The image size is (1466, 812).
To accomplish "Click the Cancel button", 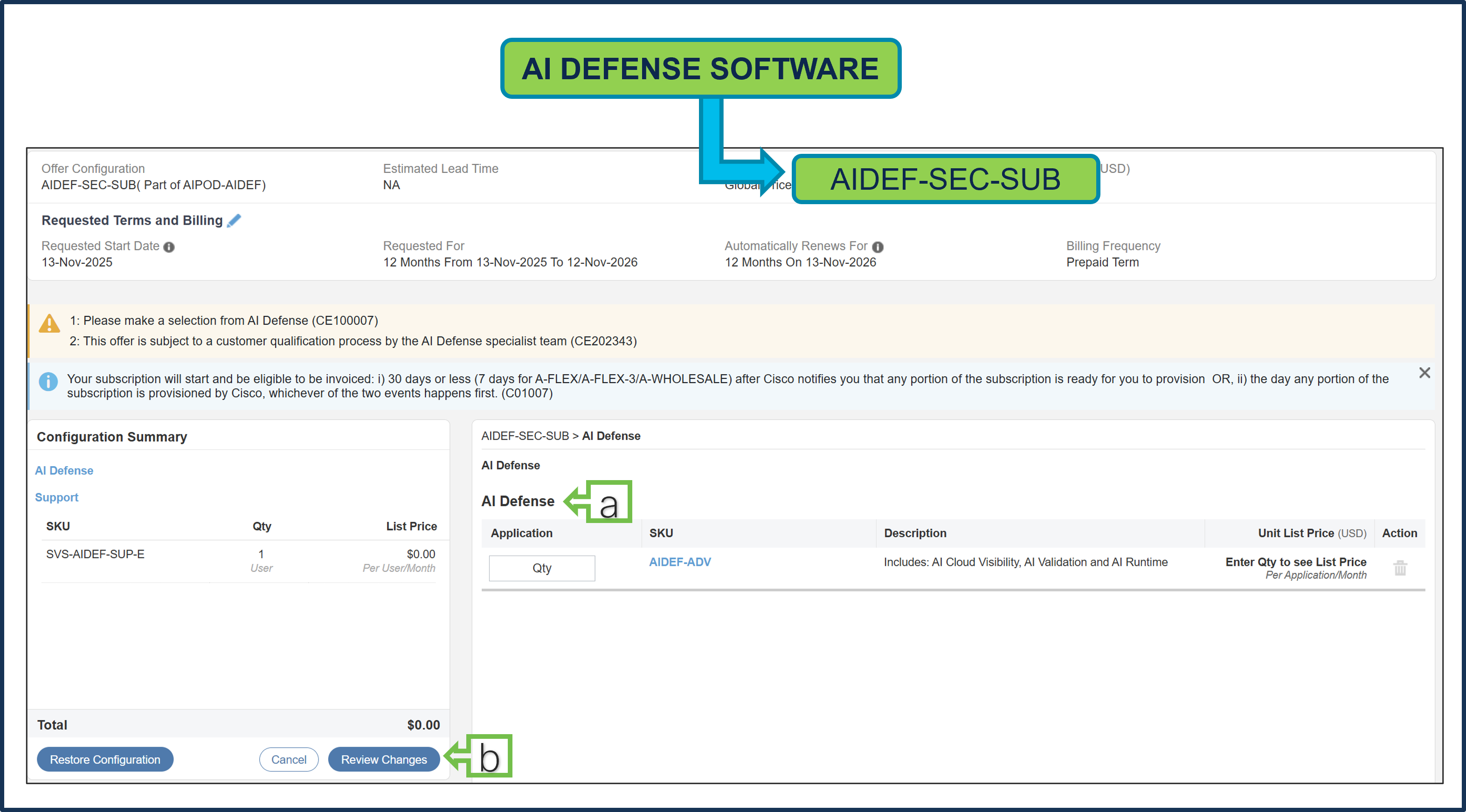I will tap(289, 760).
